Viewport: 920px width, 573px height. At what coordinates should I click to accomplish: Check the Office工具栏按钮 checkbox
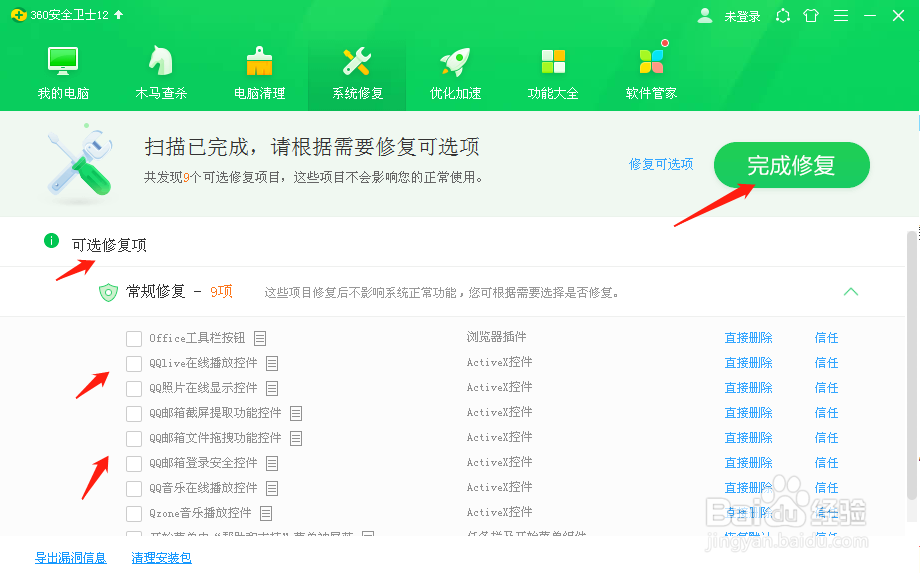click(134, 339)
